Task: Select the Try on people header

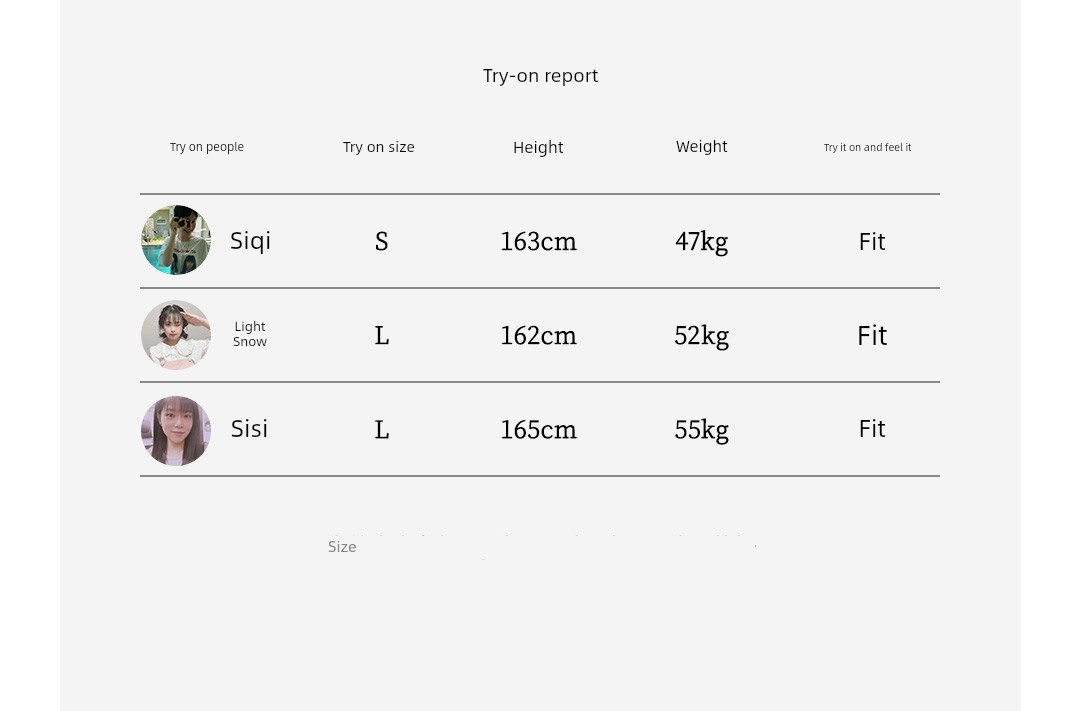Action: [207, 147]
